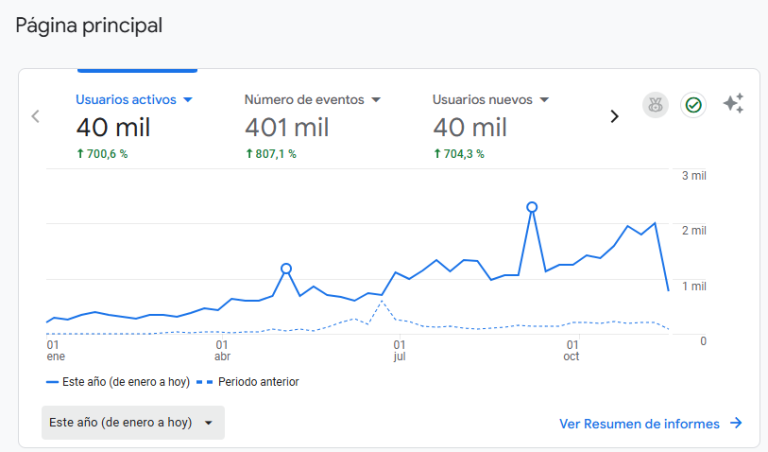
Task: Click the 2 mil axis value
Action: (x=694, y=231)
